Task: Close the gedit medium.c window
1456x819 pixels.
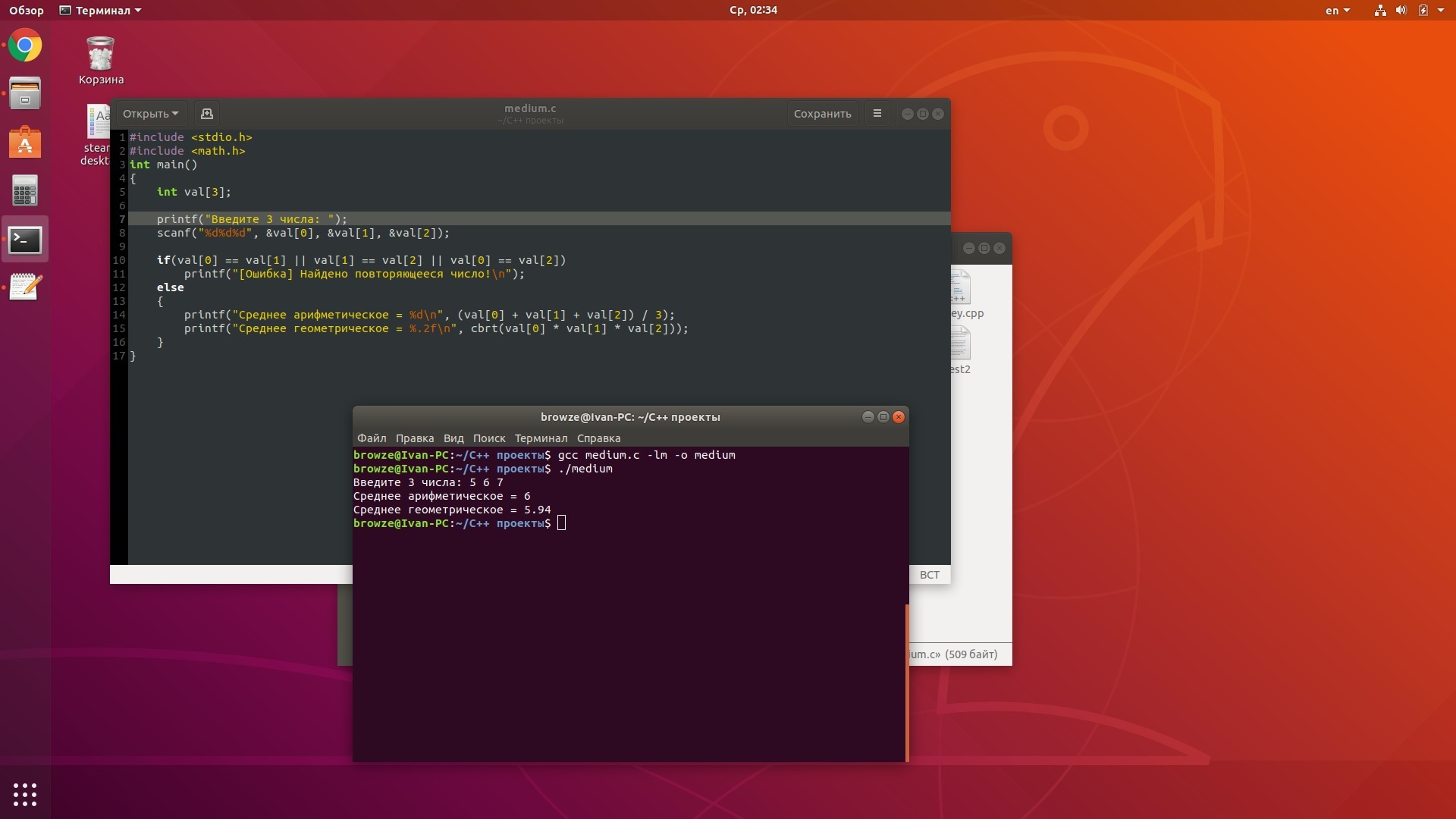Action: click(x=938, y=114)
